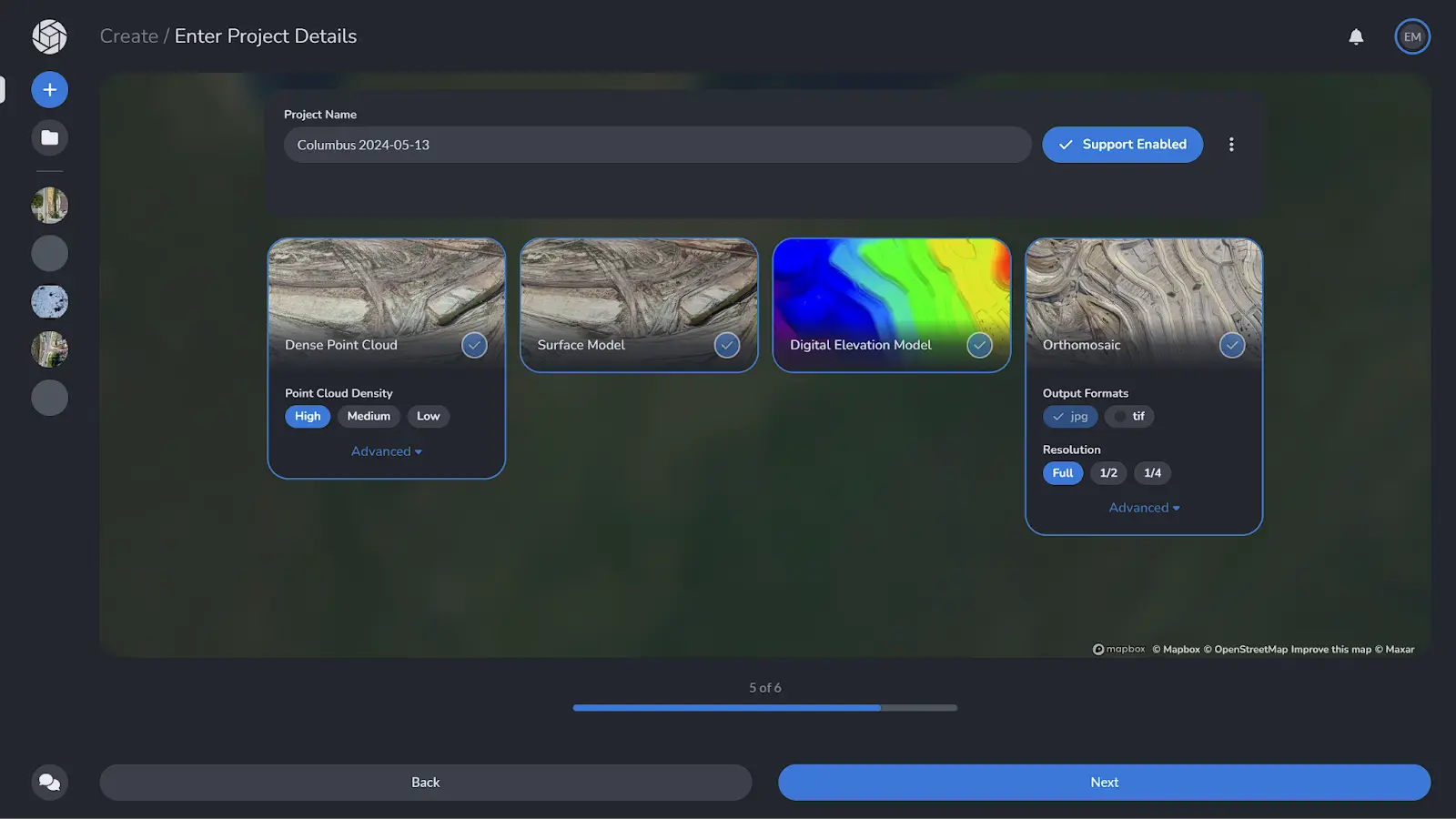Image resolution: width=1456 pixels, height=819 pixels.
Task: Expand Advanced options for Orthomosaic
Action: point(1144,507)
